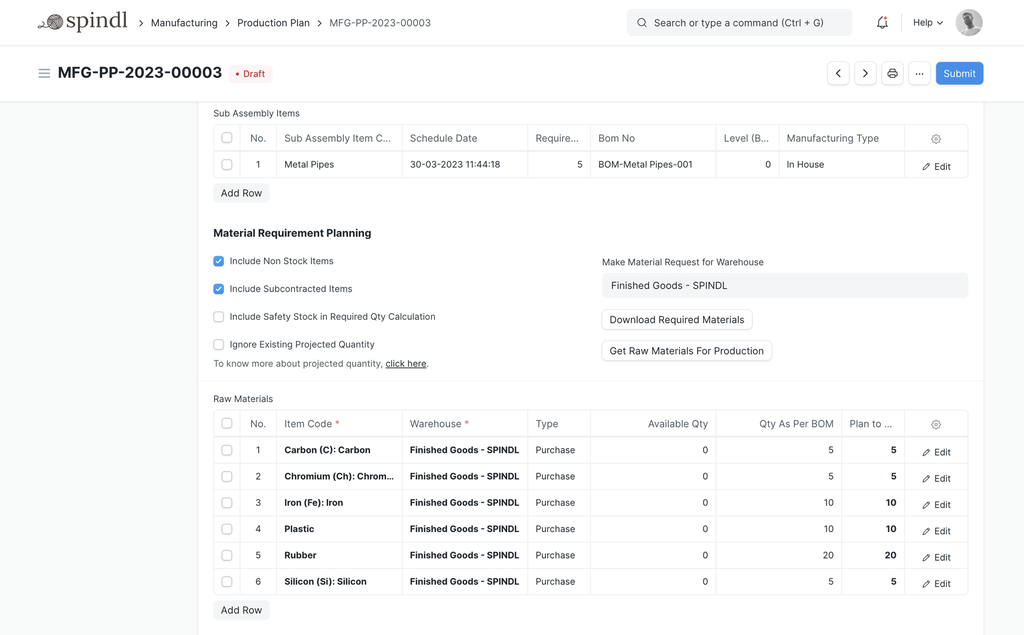Uncheck Include Subcontracted Items
This screenshot has width=1024, height=635.
218,288
